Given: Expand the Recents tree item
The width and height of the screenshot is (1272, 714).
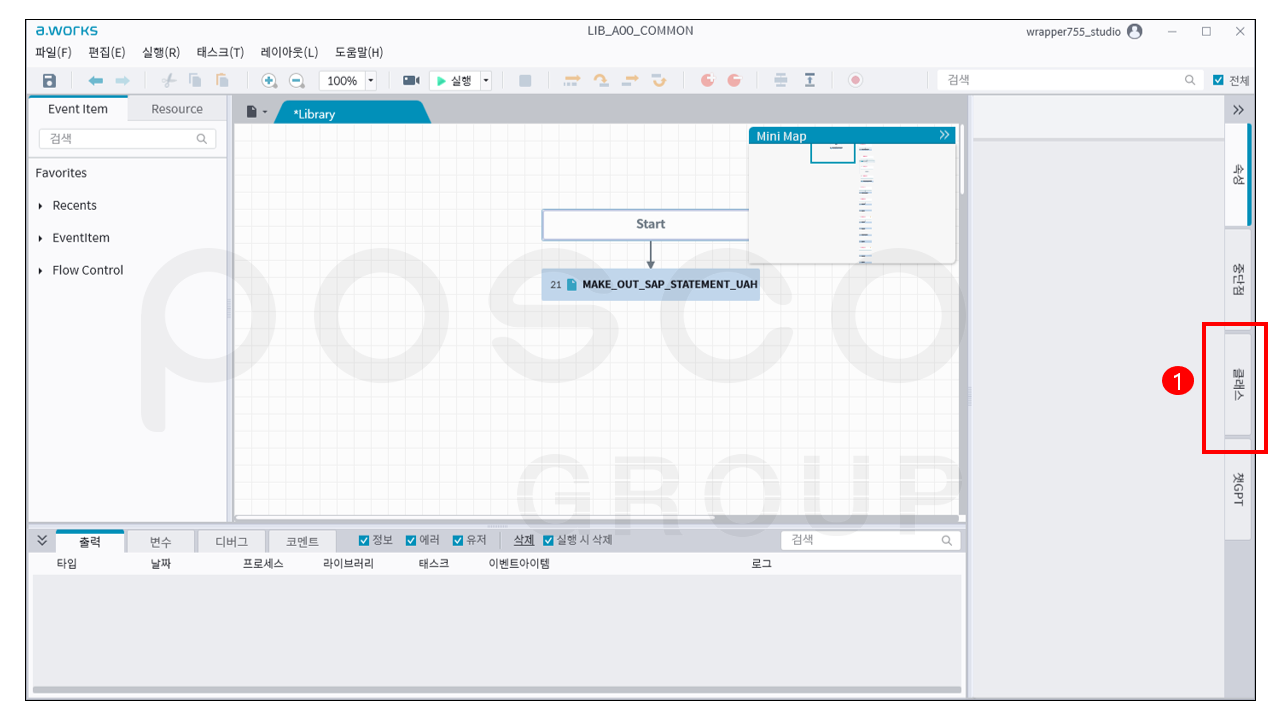Looking at the screenshot, I should coord(41,206).
